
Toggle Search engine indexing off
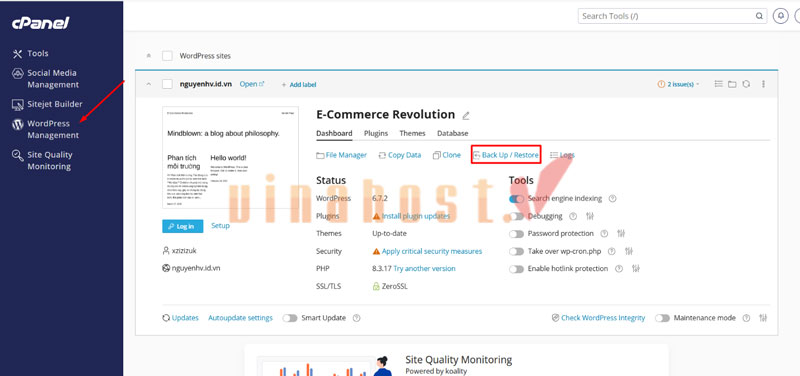coord(516,199)
